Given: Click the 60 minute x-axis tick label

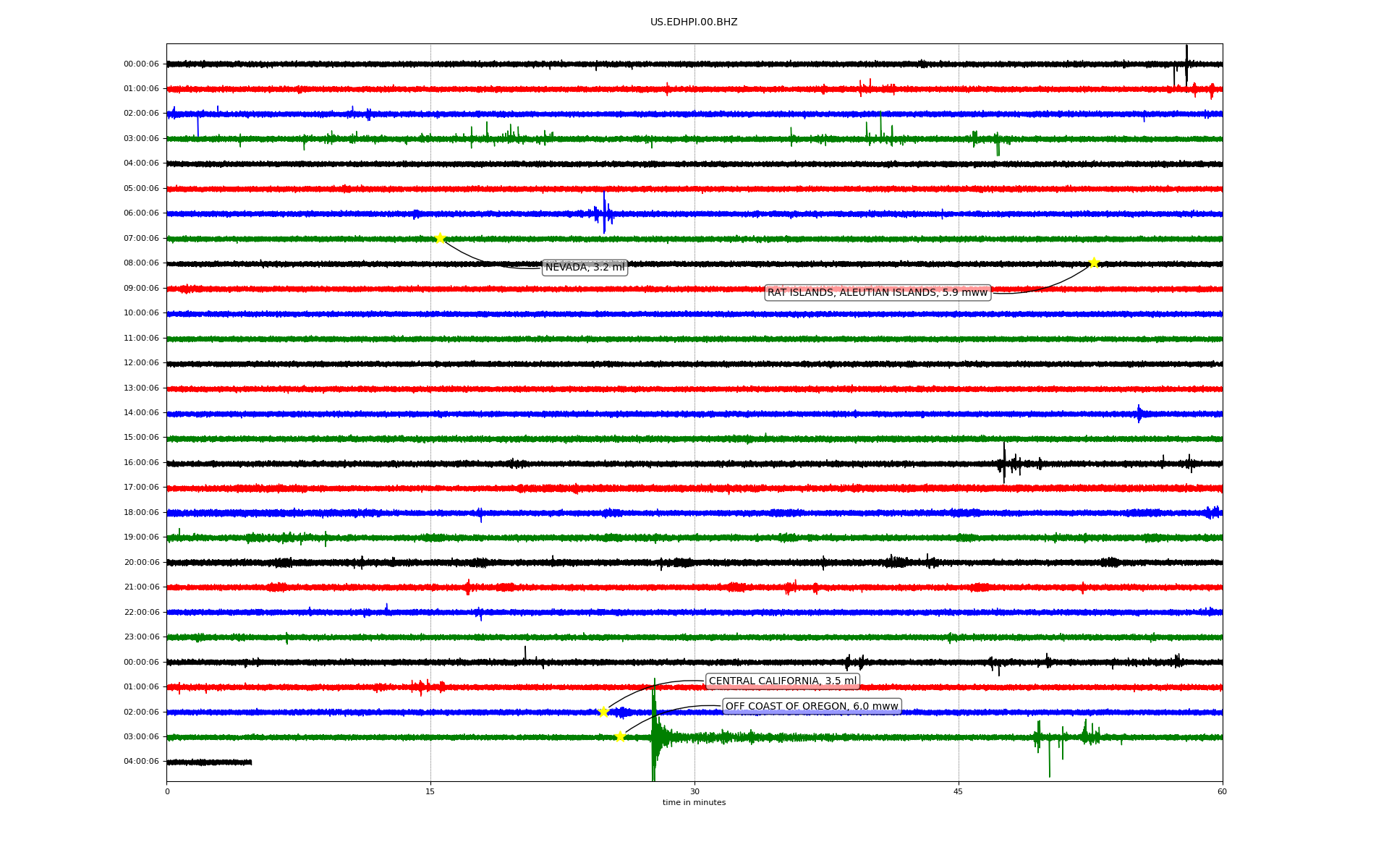Looking at the screenshot, I should tap(1221, 791).
